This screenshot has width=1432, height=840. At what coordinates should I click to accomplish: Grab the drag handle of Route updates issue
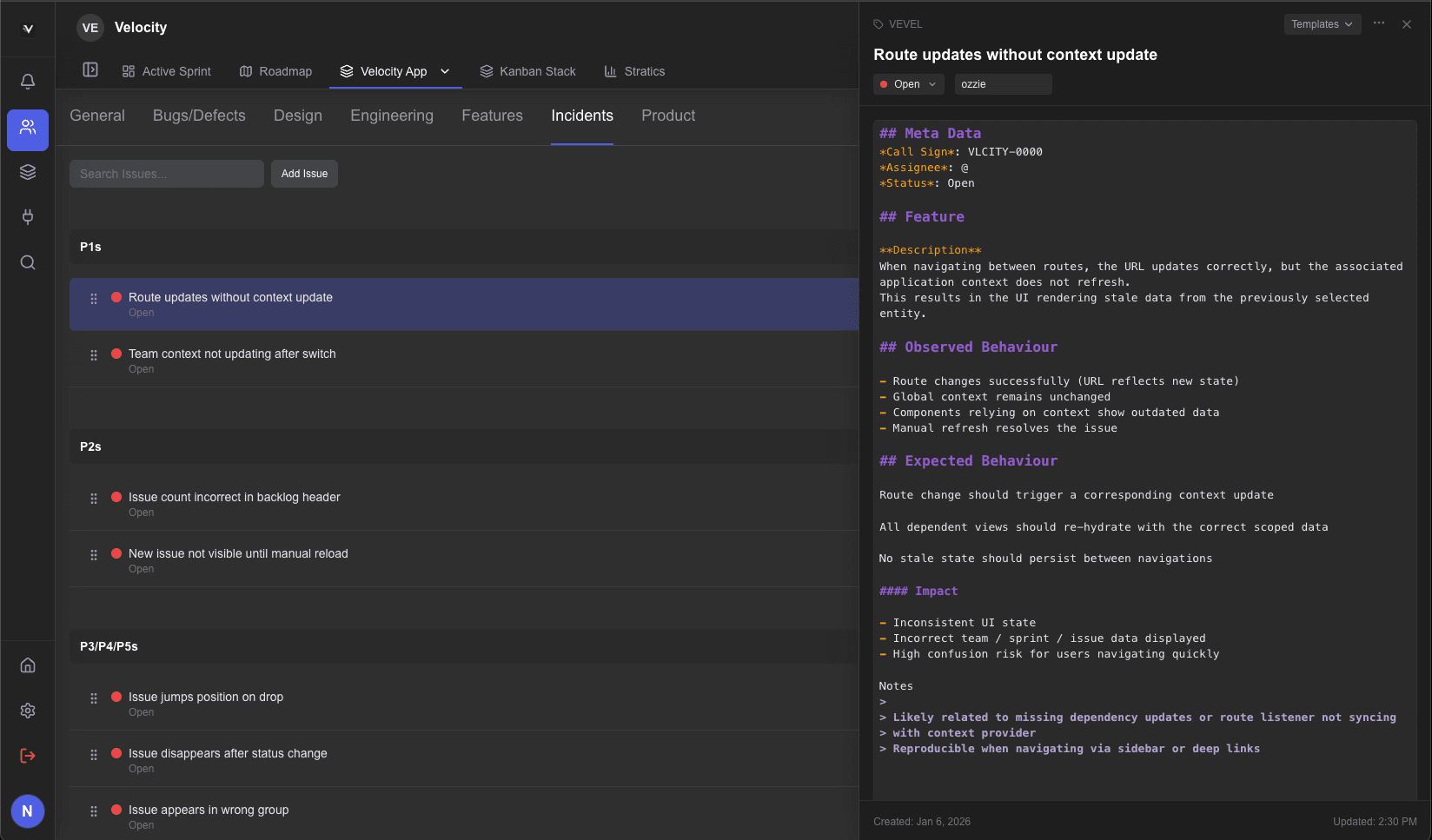93,300
